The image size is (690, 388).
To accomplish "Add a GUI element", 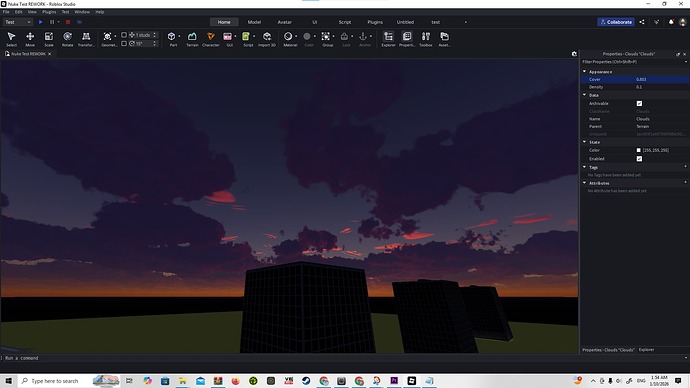I will point(228,39).
